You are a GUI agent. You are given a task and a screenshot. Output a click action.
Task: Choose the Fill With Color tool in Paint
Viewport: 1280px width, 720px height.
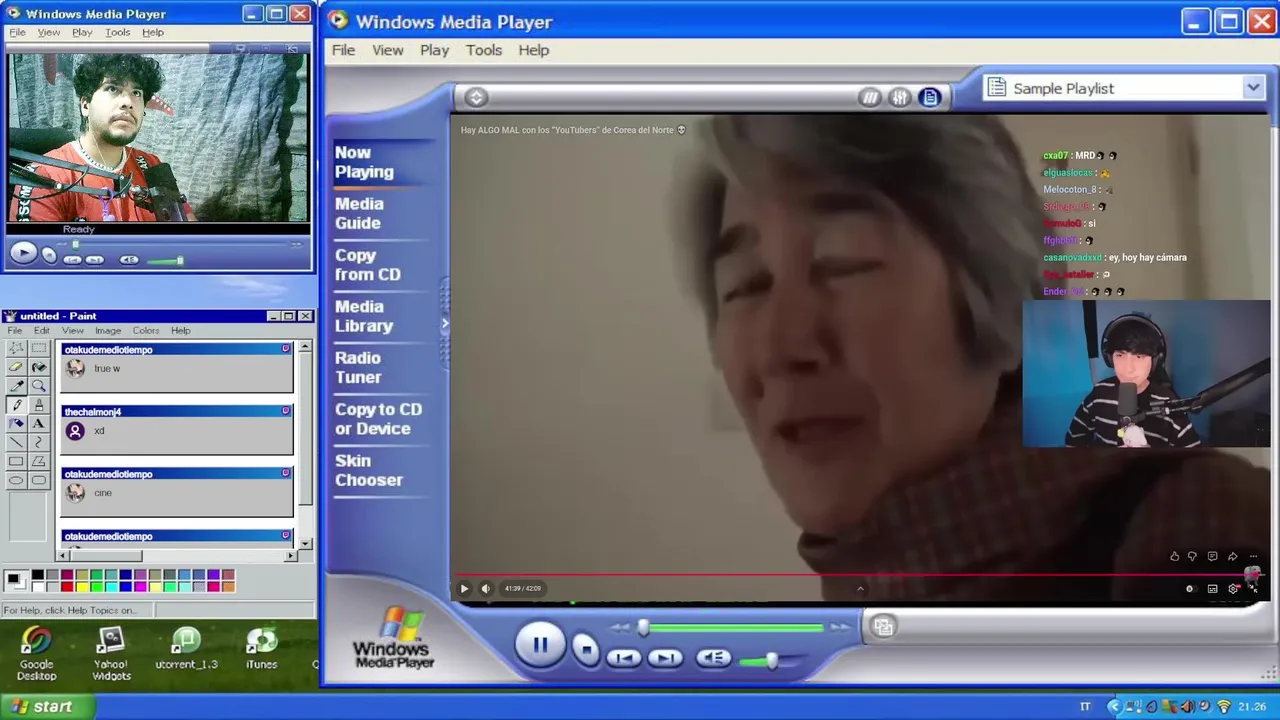point(38,367)
